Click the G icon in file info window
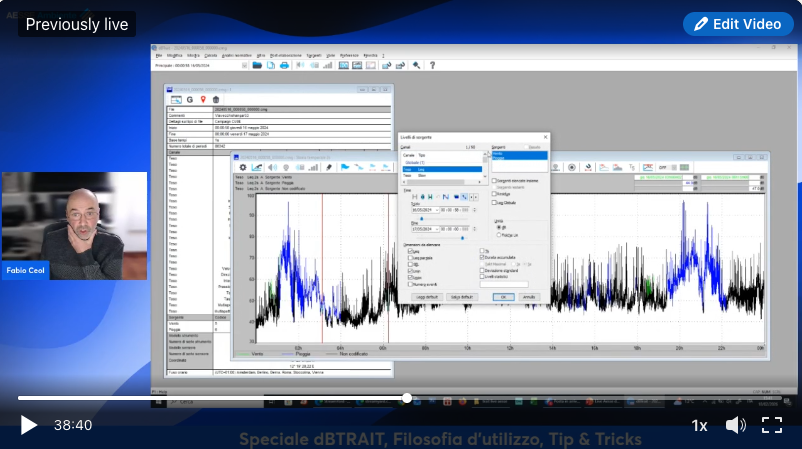This screenshot has height=449, width=802. (x=190, y=100)
